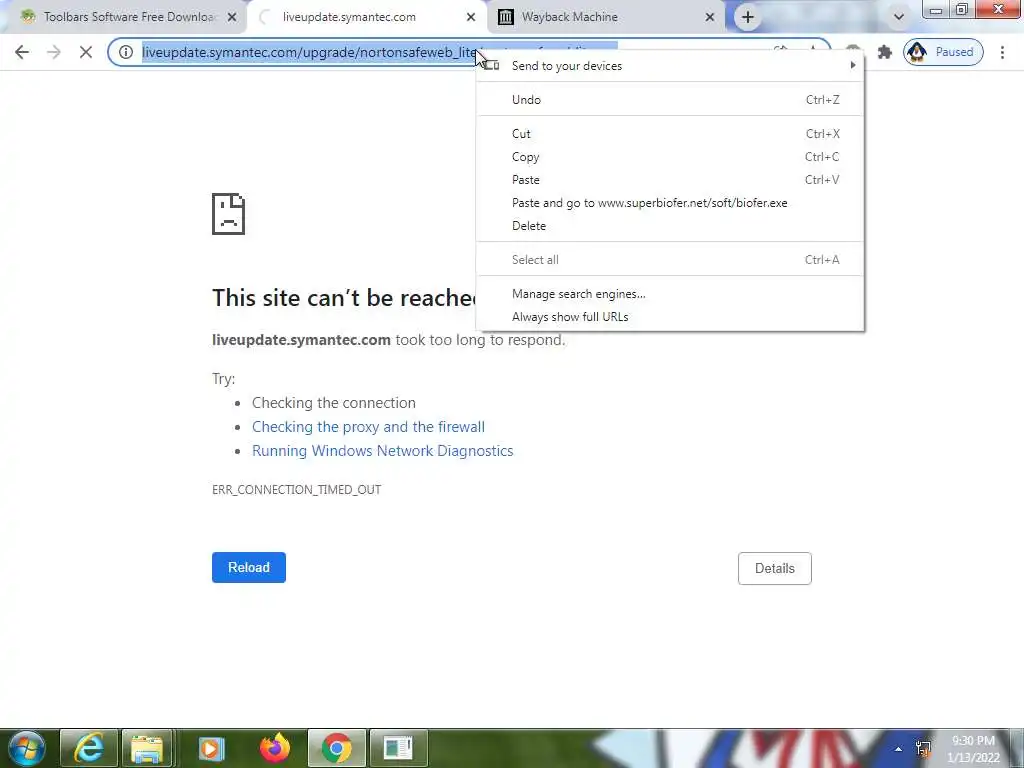Stop loading the page with X button
1024x768 pixels.
coord(86,52)
